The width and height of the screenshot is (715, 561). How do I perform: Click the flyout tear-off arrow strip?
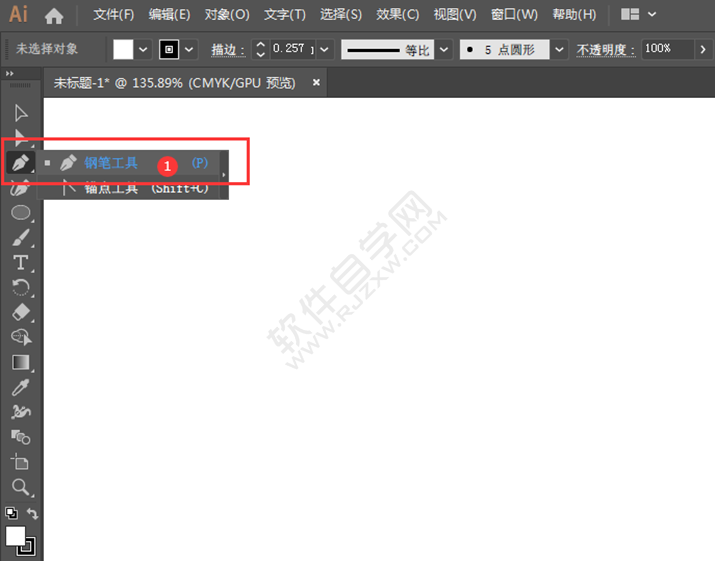224,175
